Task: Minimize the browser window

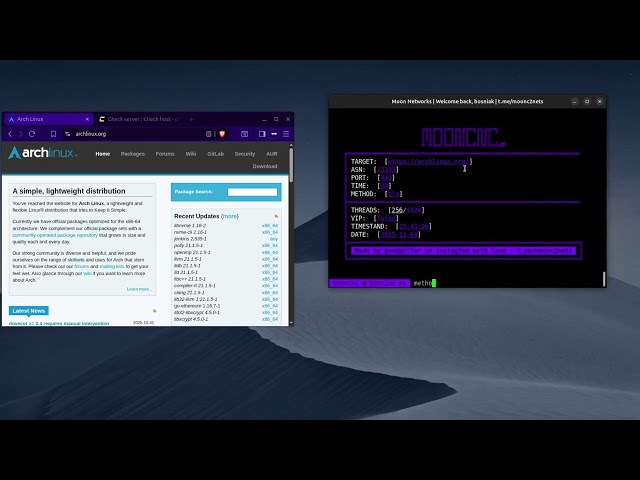Action: point(264,119)
